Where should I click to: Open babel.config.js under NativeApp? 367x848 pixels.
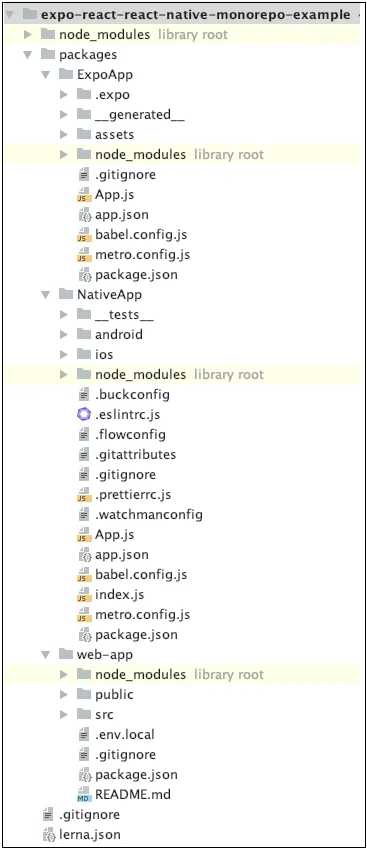point(141,575)
